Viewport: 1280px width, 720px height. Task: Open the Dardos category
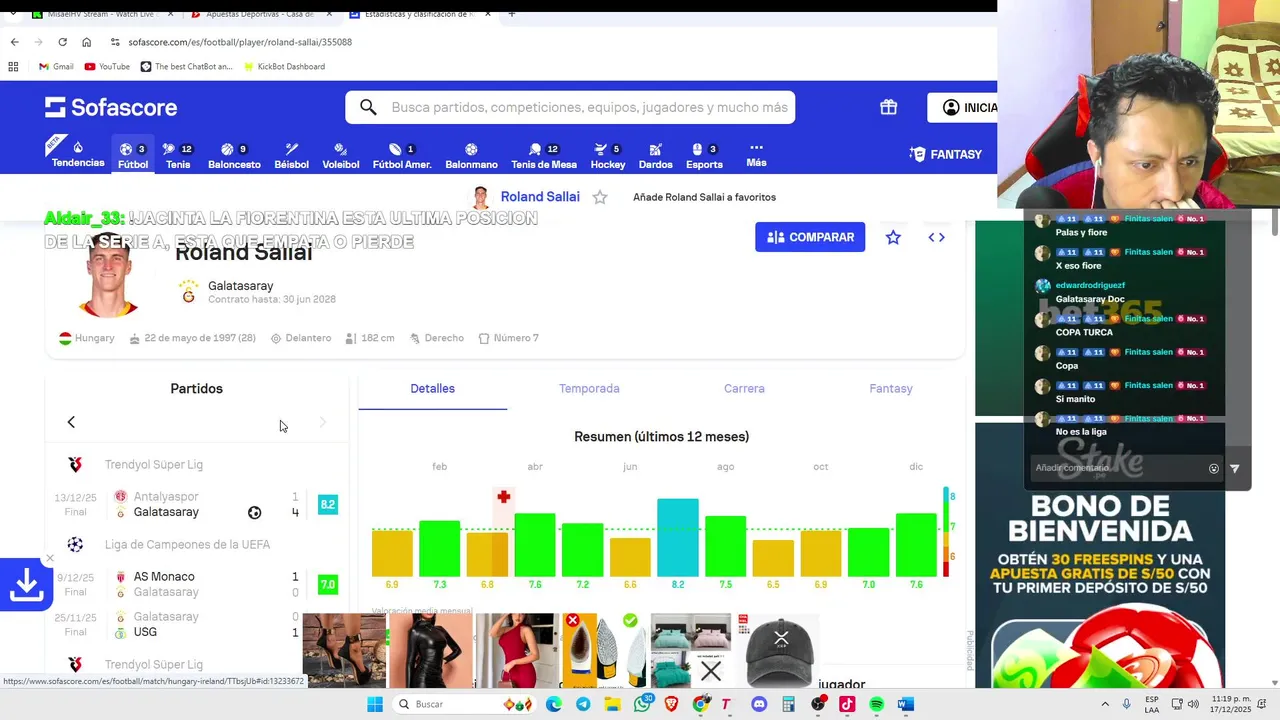click(x=655, y=155)
